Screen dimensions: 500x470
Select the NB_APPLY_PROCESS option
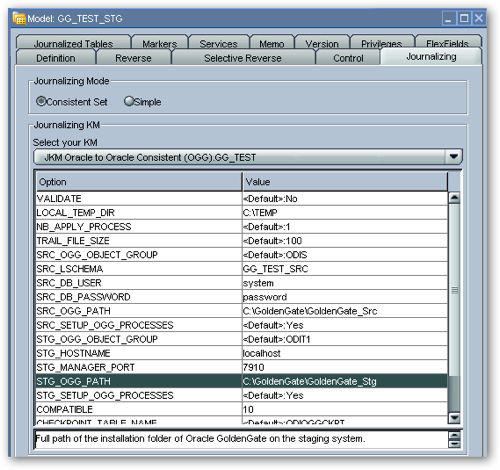tap(139, 227)
